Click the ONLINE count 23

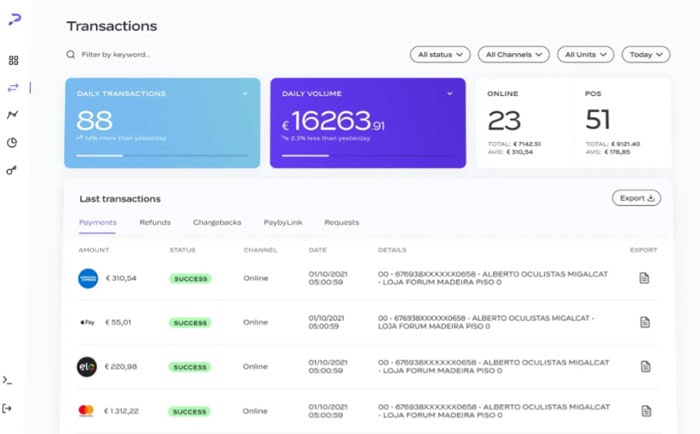click(x=504, y=121)
